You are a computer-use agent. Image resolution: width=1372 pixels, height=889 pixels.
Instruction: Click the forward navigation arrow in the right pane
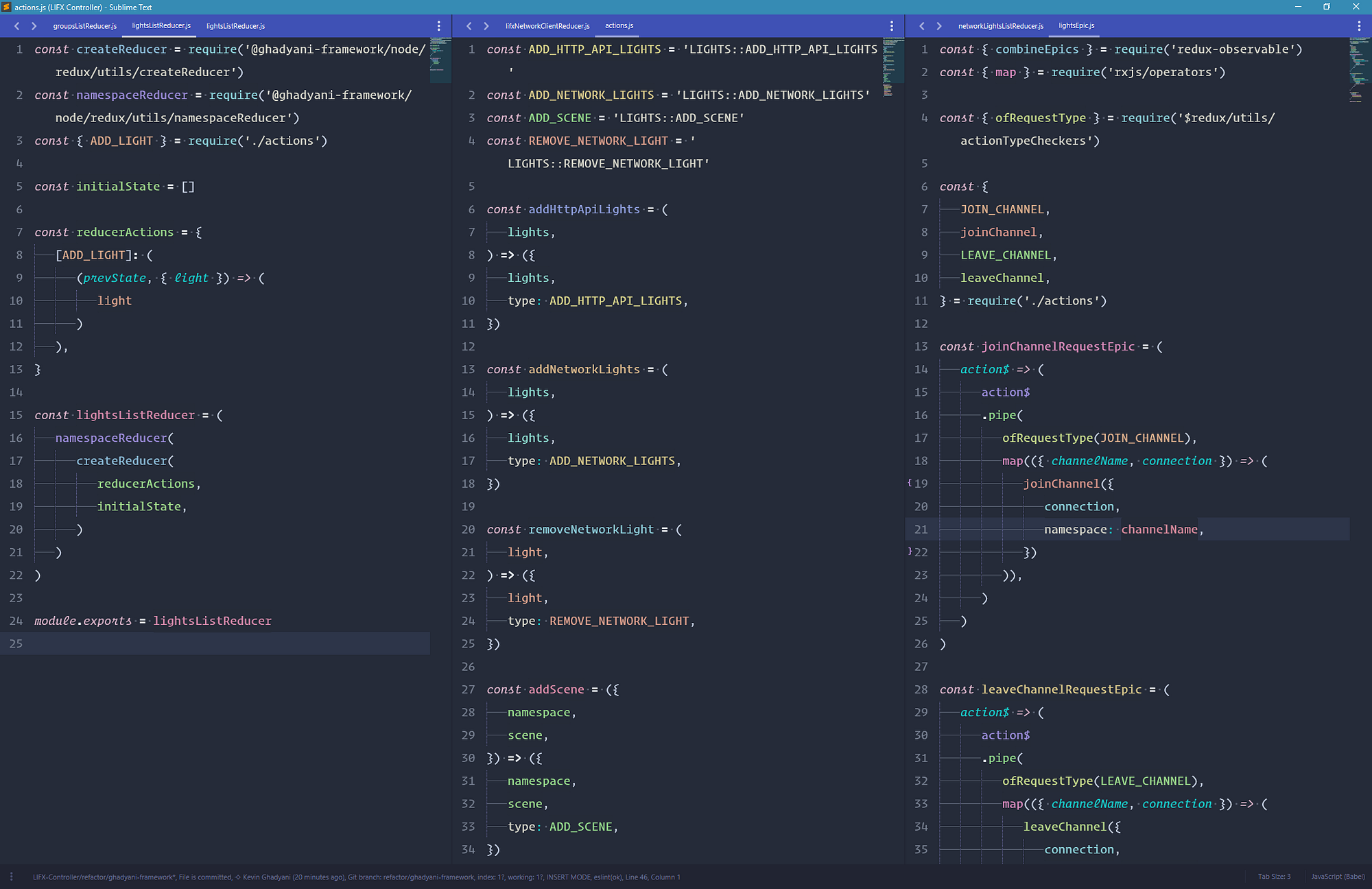pos(938,26)
